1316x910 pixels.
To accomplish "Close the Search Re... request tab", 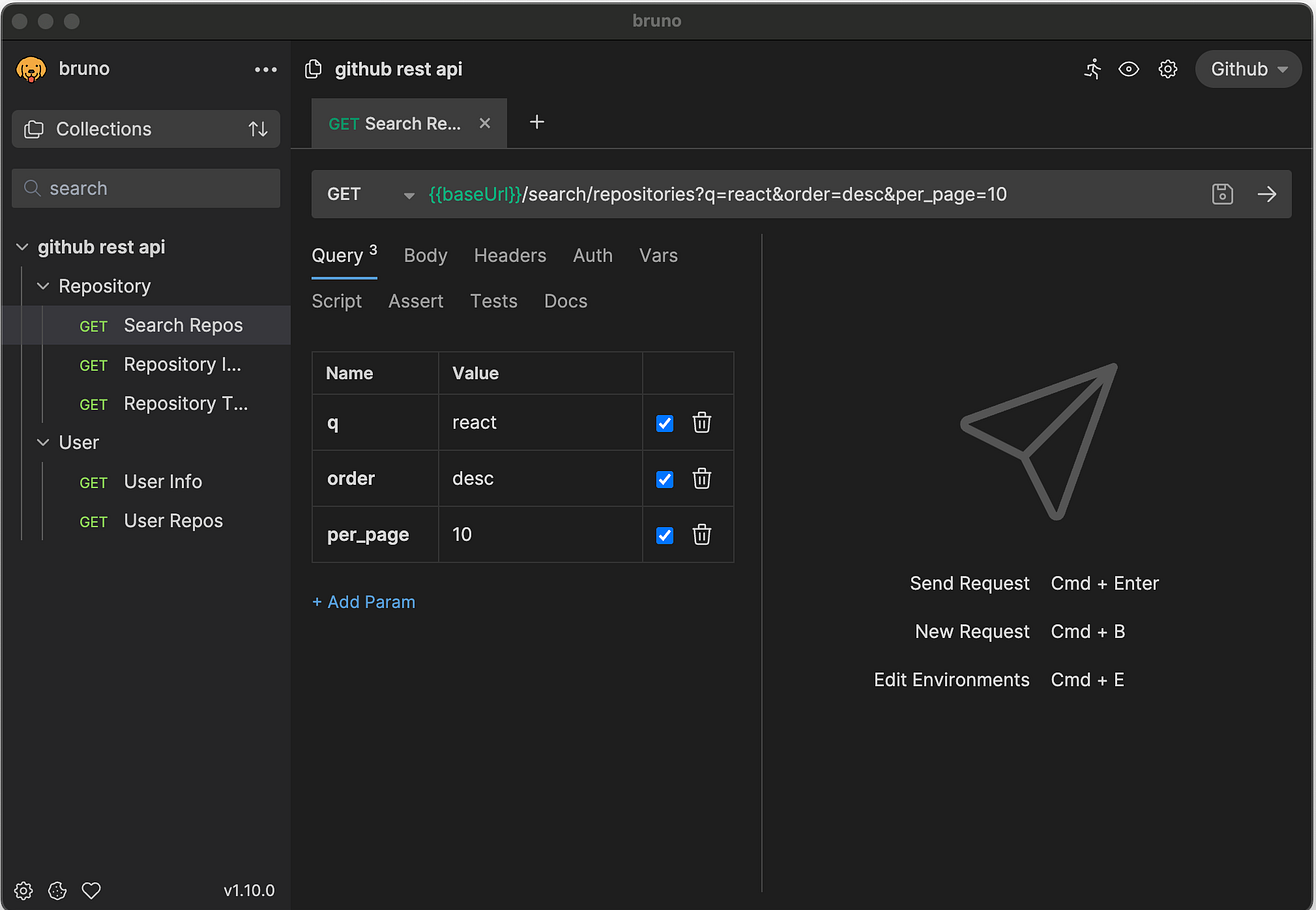I will coord(485,123).
